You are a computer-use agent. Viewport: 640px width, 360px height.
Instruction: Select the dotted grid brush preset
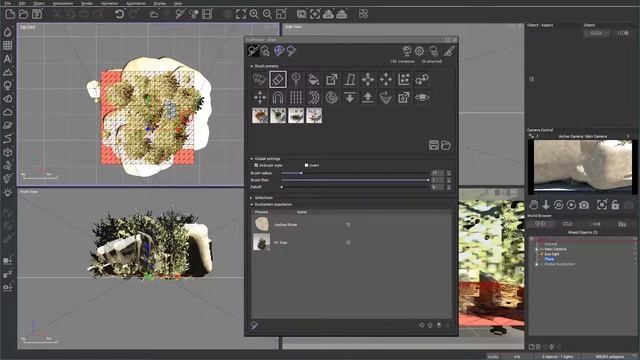[x=296, y=98]
